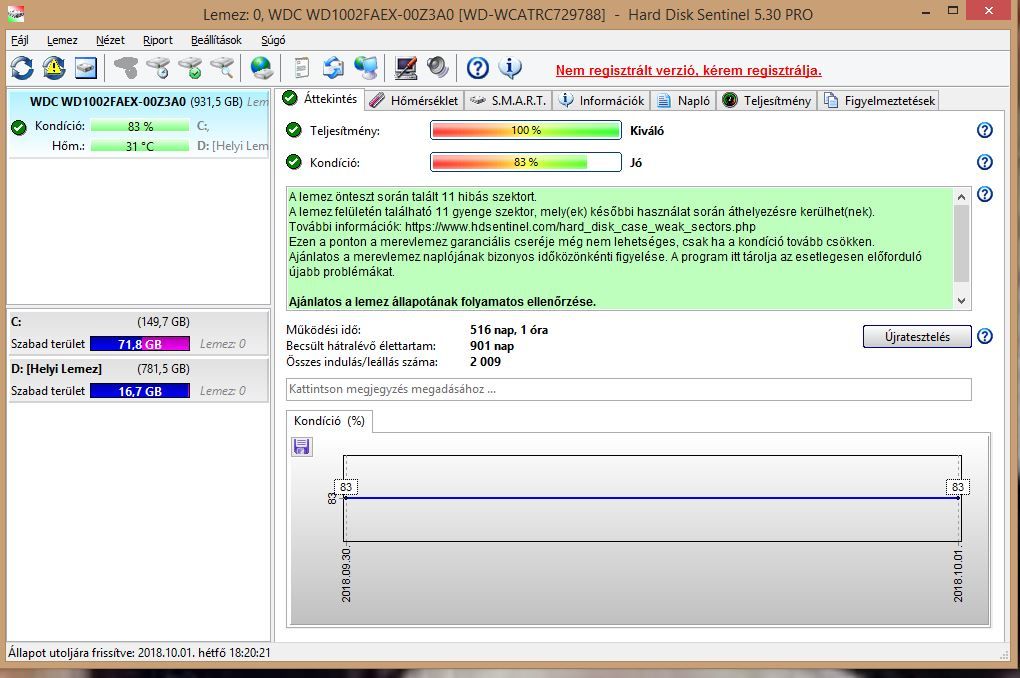Click the paper document report toolbar icon
This screenshot has height=678, width=1020.
click(302, 68)
